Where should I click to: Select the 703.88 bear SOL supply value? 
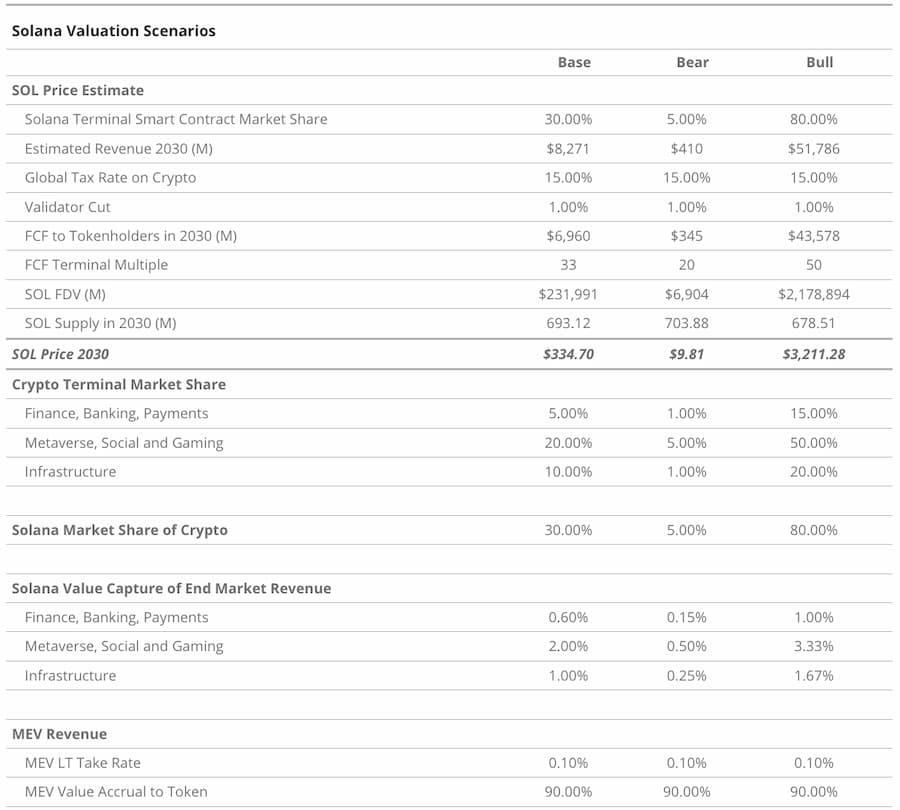pyautogui.click(x=686, y=324)
